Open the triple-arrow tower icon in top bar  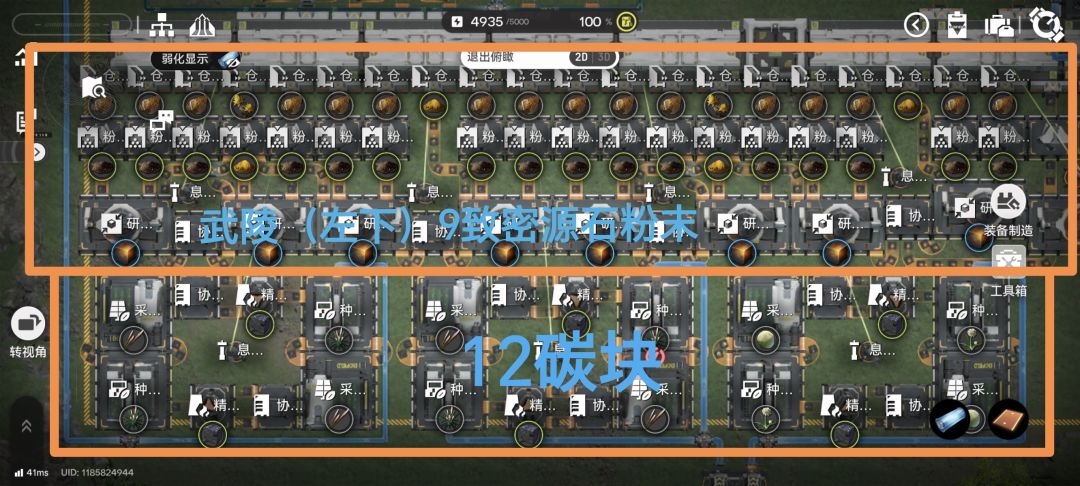tap(202, 25)
